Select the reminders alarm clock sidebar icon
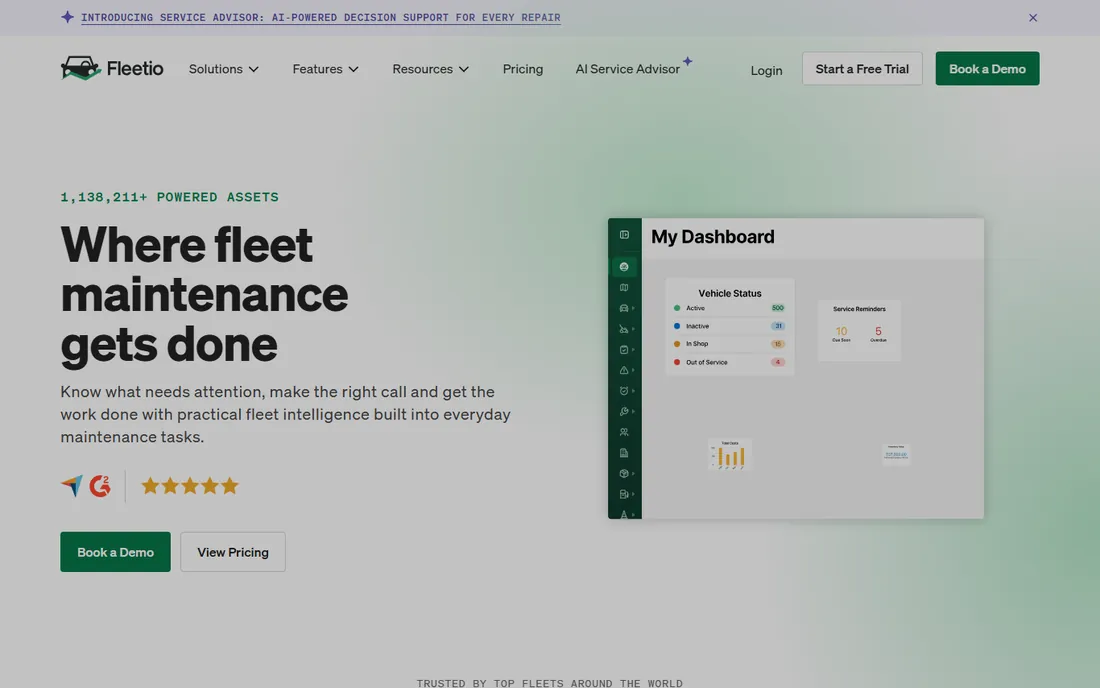 (x=624, y=391)
